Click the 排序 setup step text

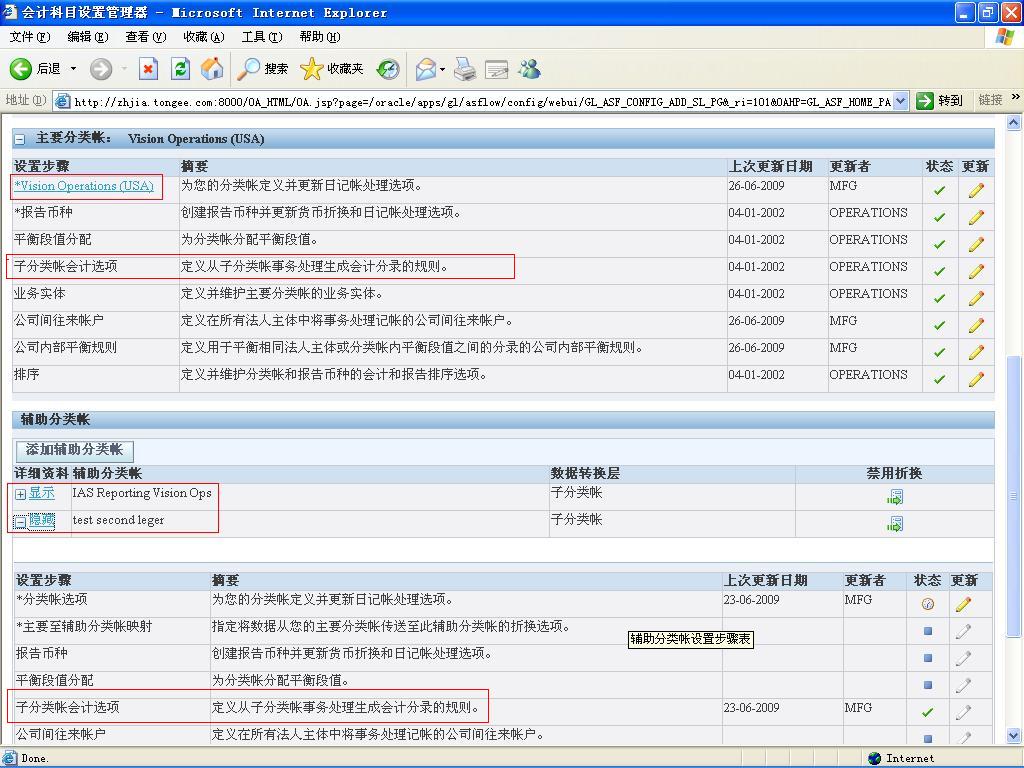[x=27, y=375]
